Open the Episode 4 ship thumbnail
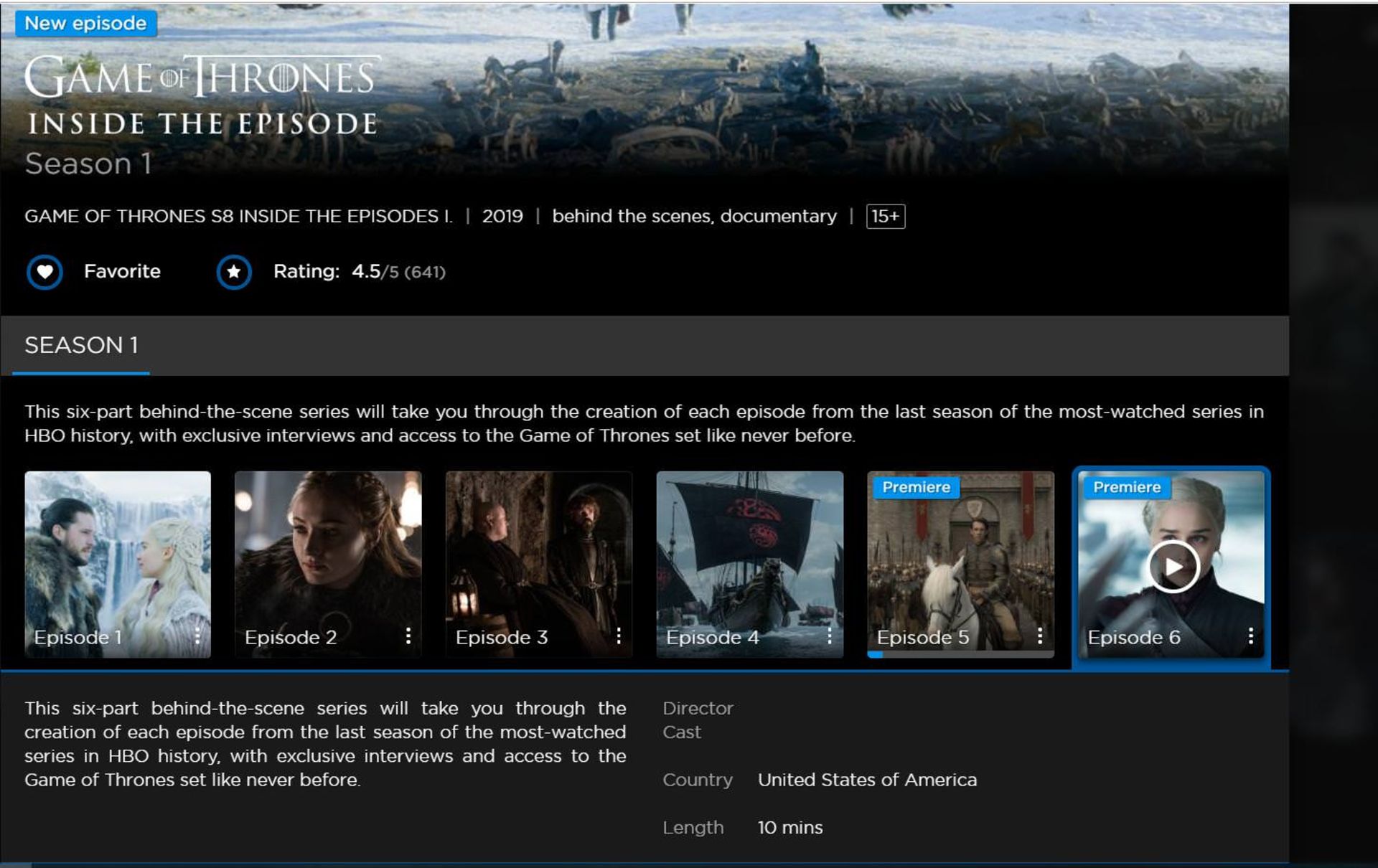 coord(750,565)
